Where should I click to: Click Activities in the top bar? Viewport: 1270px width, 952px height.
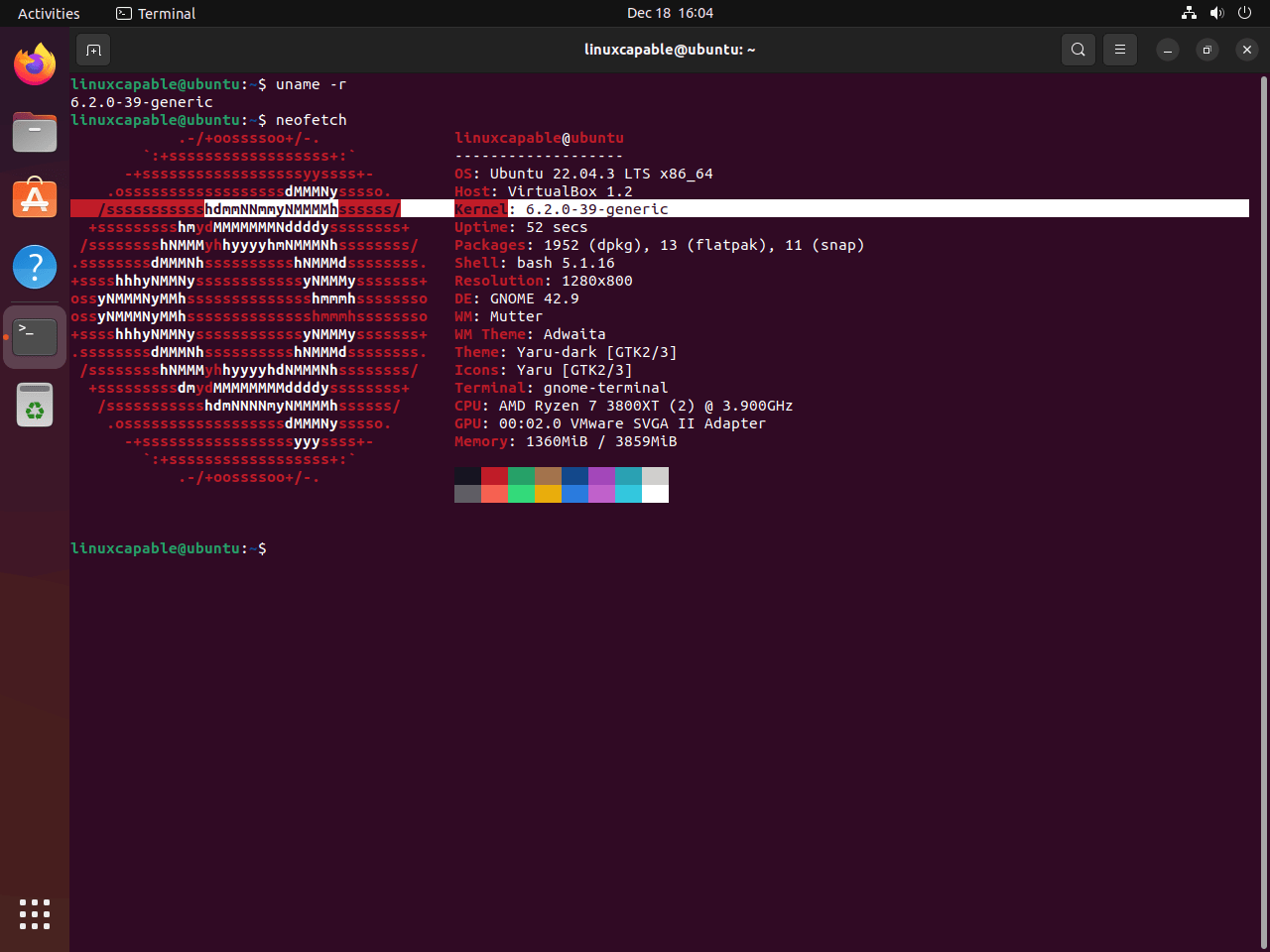pyautogui.click(x=48, y=13)
